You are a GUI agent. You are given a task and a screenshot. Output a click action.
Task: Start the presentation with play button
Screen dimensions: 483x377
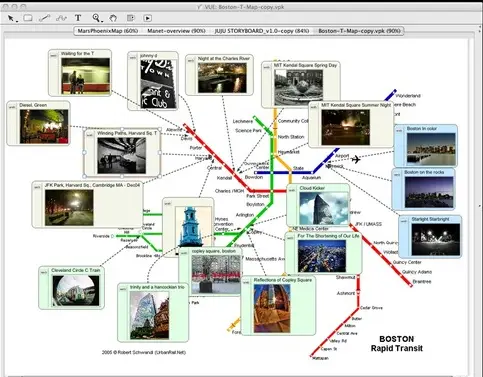pyautogui.click(x=148, y=18)
